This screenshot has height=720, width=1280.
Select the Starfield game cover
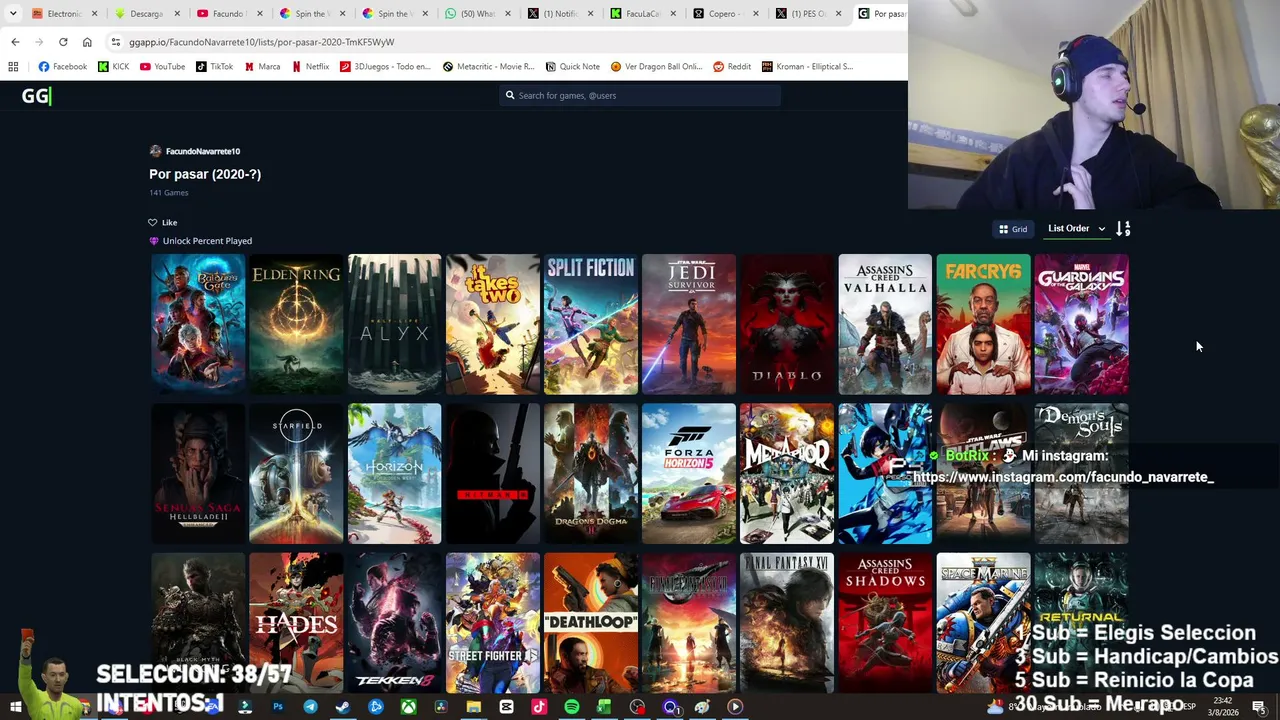pyautogui.click(x=296, y=474)
